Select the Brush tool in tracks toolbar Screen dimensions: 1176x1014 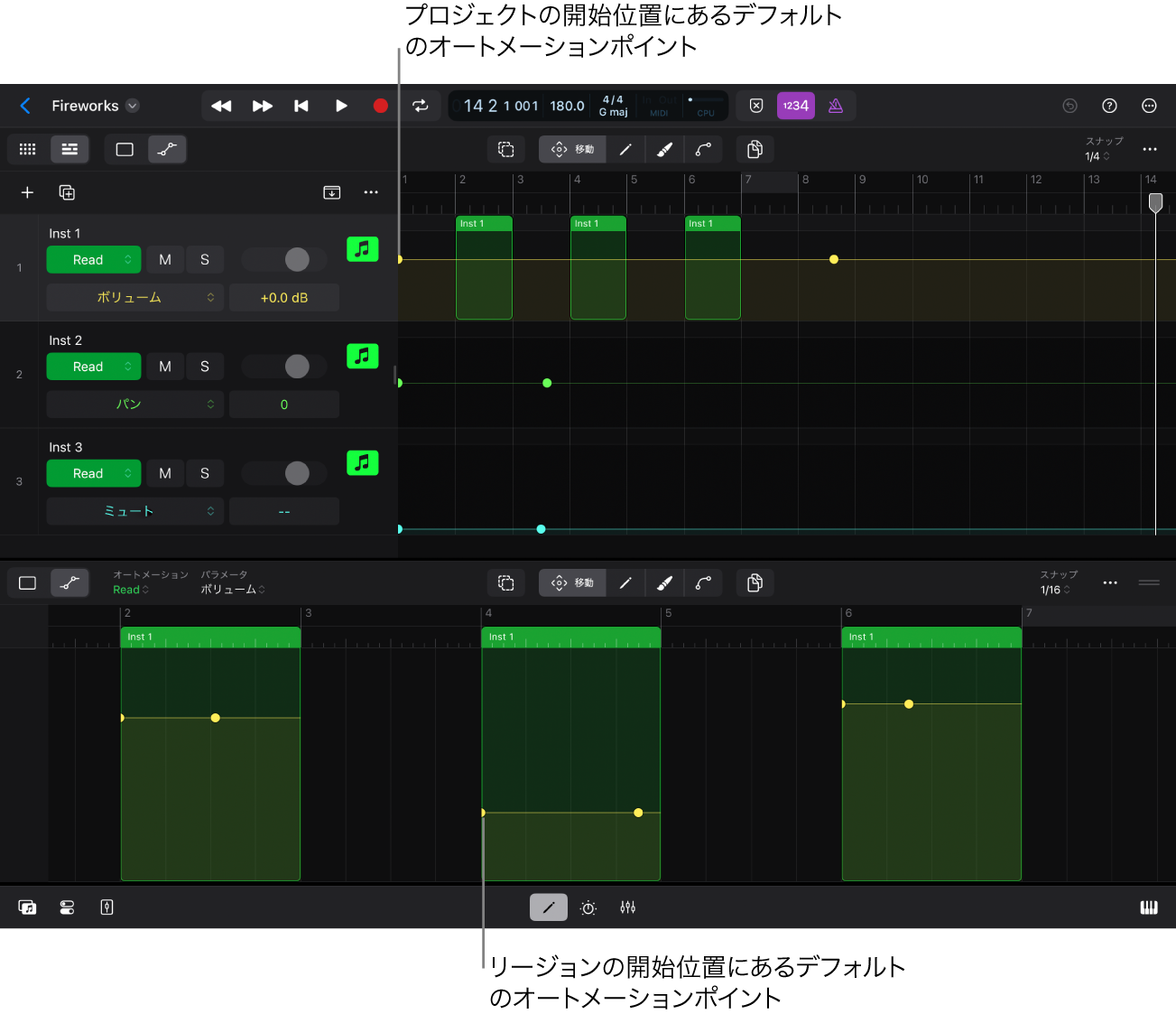point(664,150)
